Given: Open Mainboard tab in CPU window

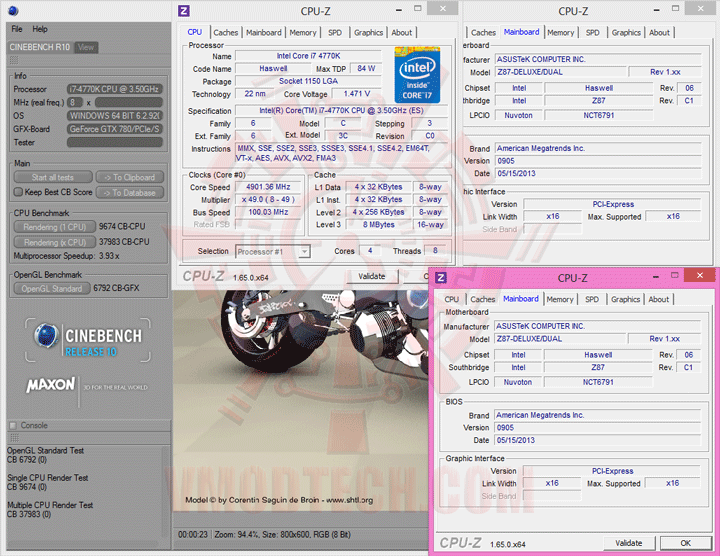Looking at the screenshot, I should click(x=264, y=33).
